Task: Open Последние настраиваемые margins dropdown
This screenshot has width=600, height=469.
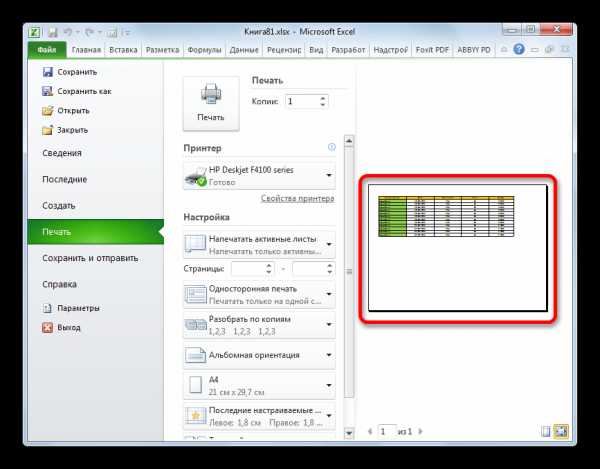Action: point(259,416)
